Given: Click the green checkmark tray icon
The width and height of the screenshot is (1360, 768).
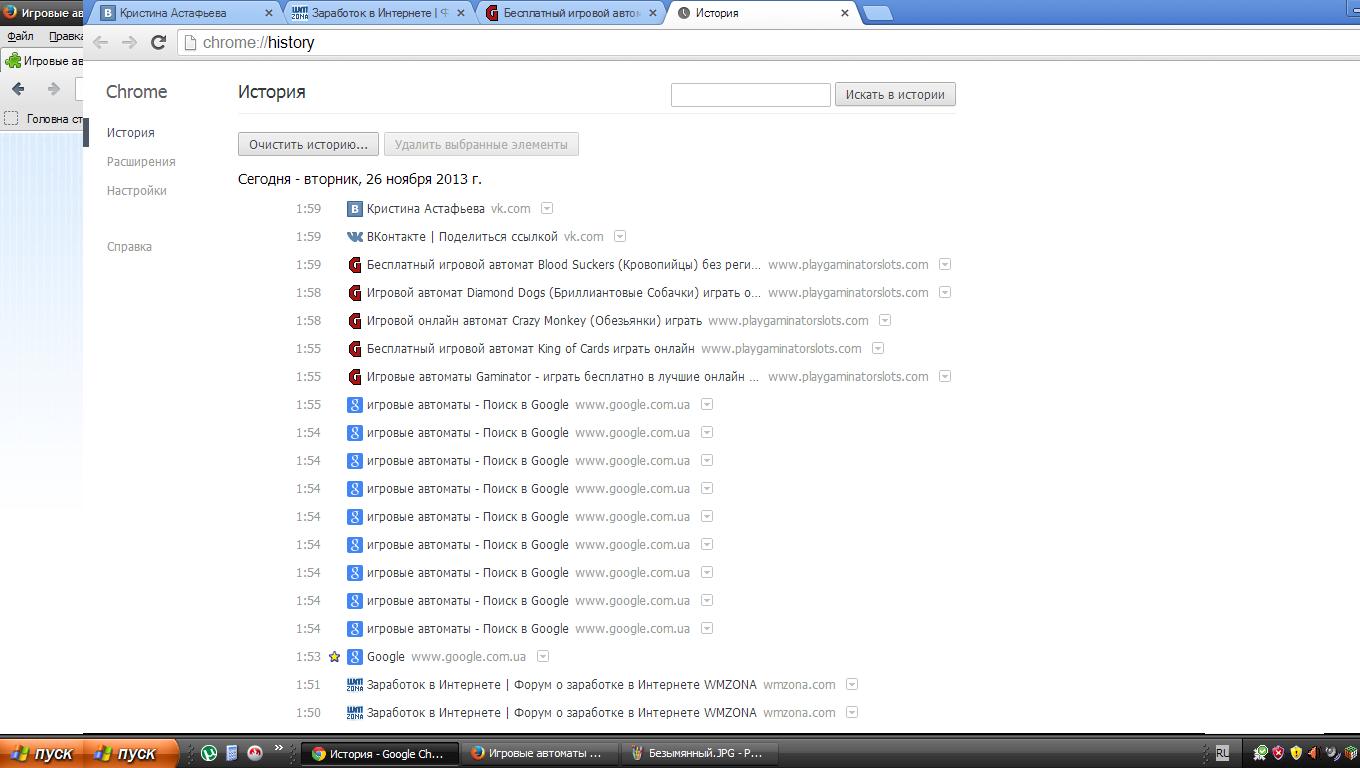Looking at the screenshot, I should tap(1261, 753).
